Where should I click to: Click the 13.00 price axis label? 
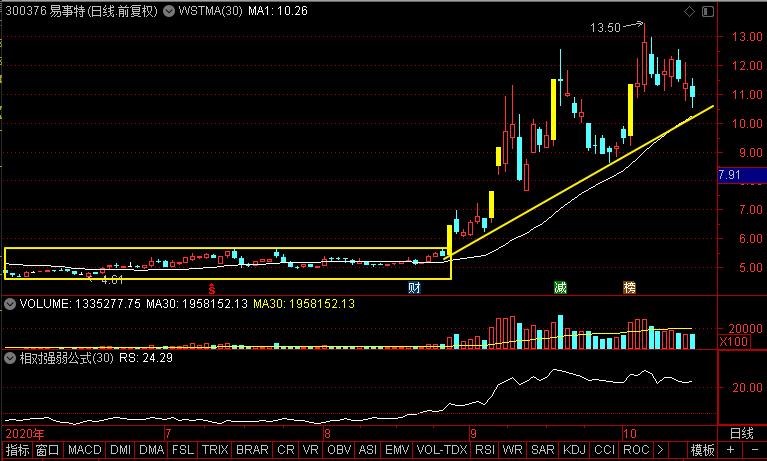tap(747, 37)
